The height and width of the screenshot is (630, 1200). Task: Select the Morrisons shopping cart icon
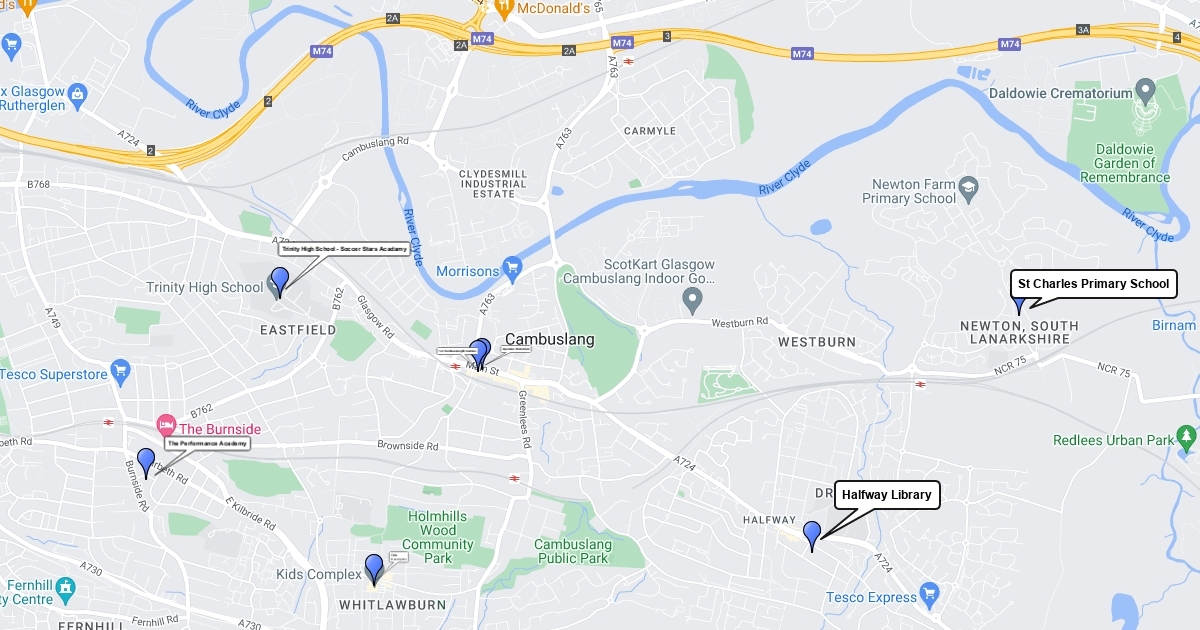pos(513,267)
